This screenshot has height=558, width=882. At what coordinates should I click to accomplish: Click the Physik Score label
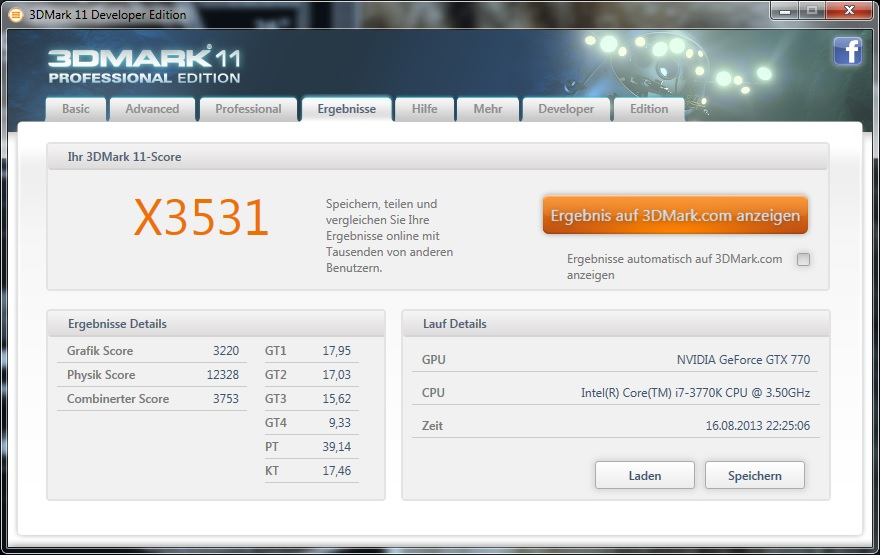(x=101, y=375)
